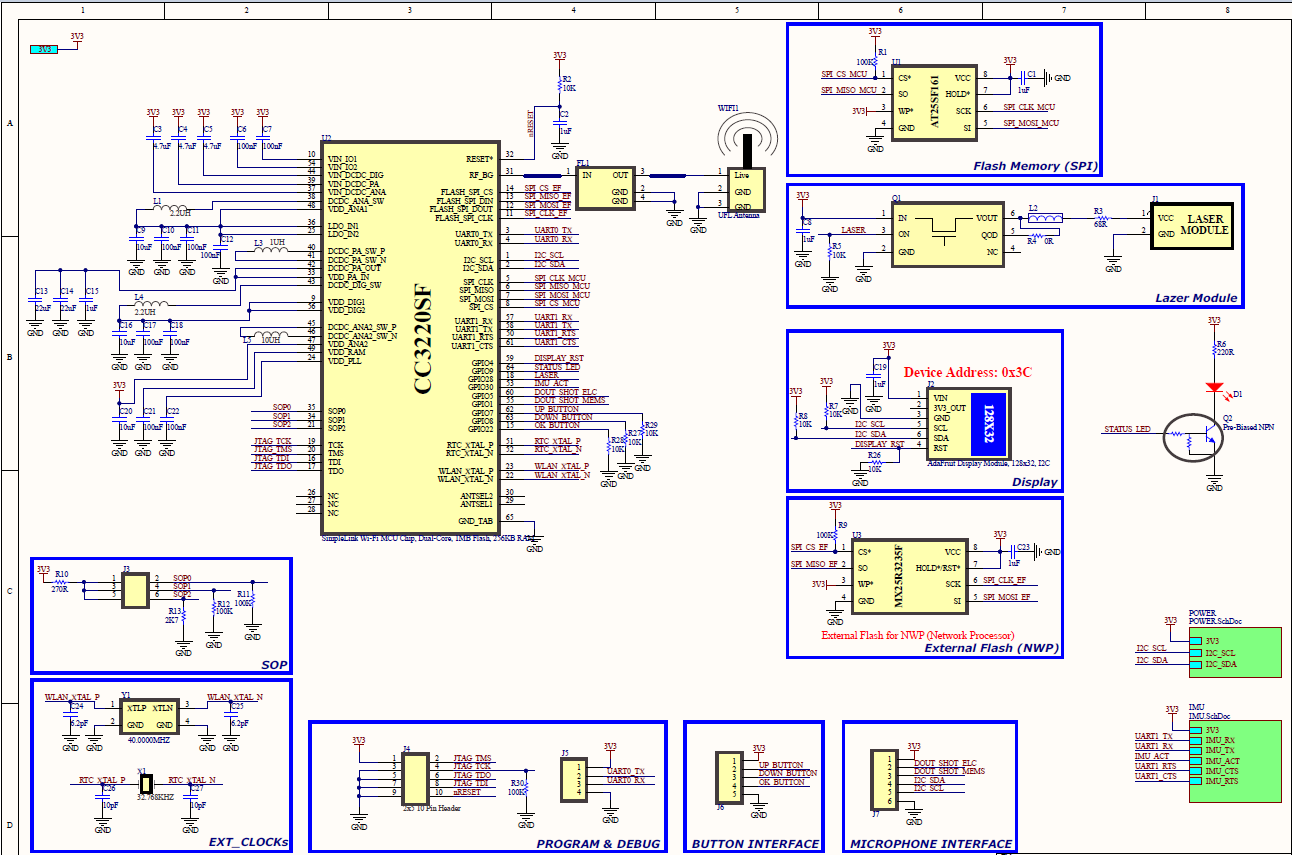Click the cyan 3V3 power port
This screenshot has height=855, width=1292.
coord(43,49)
